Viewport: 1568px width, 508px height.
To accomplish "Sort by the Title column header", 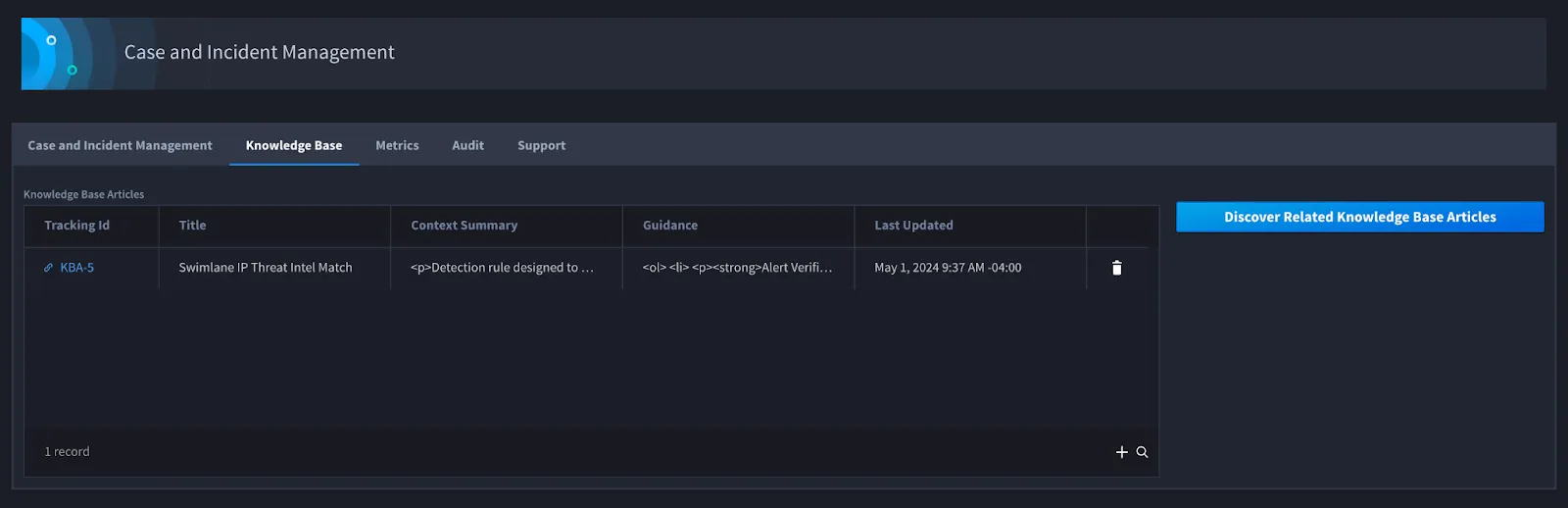I will coord(192,226).
